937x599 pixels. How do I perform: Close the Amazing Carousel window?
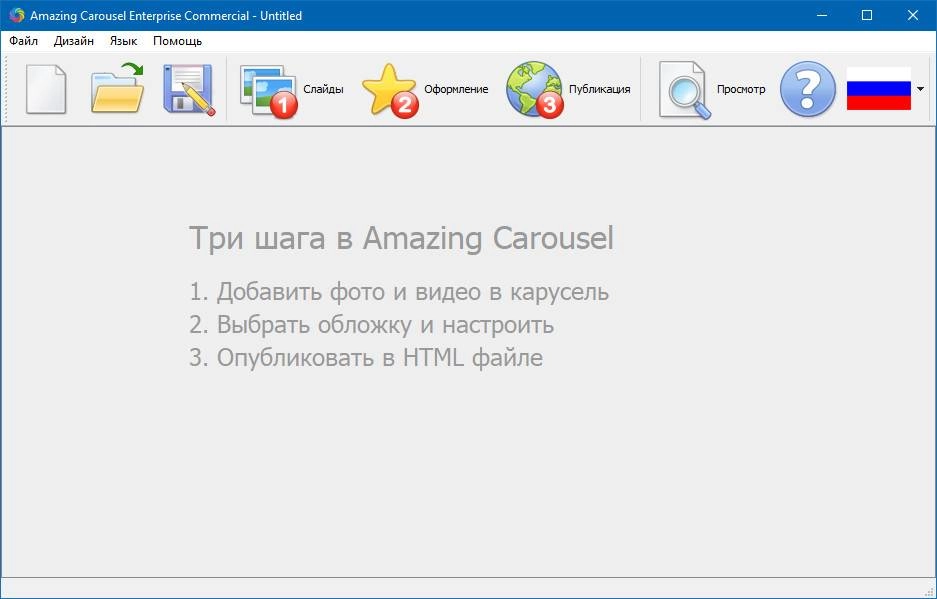[x=912, y=16]
